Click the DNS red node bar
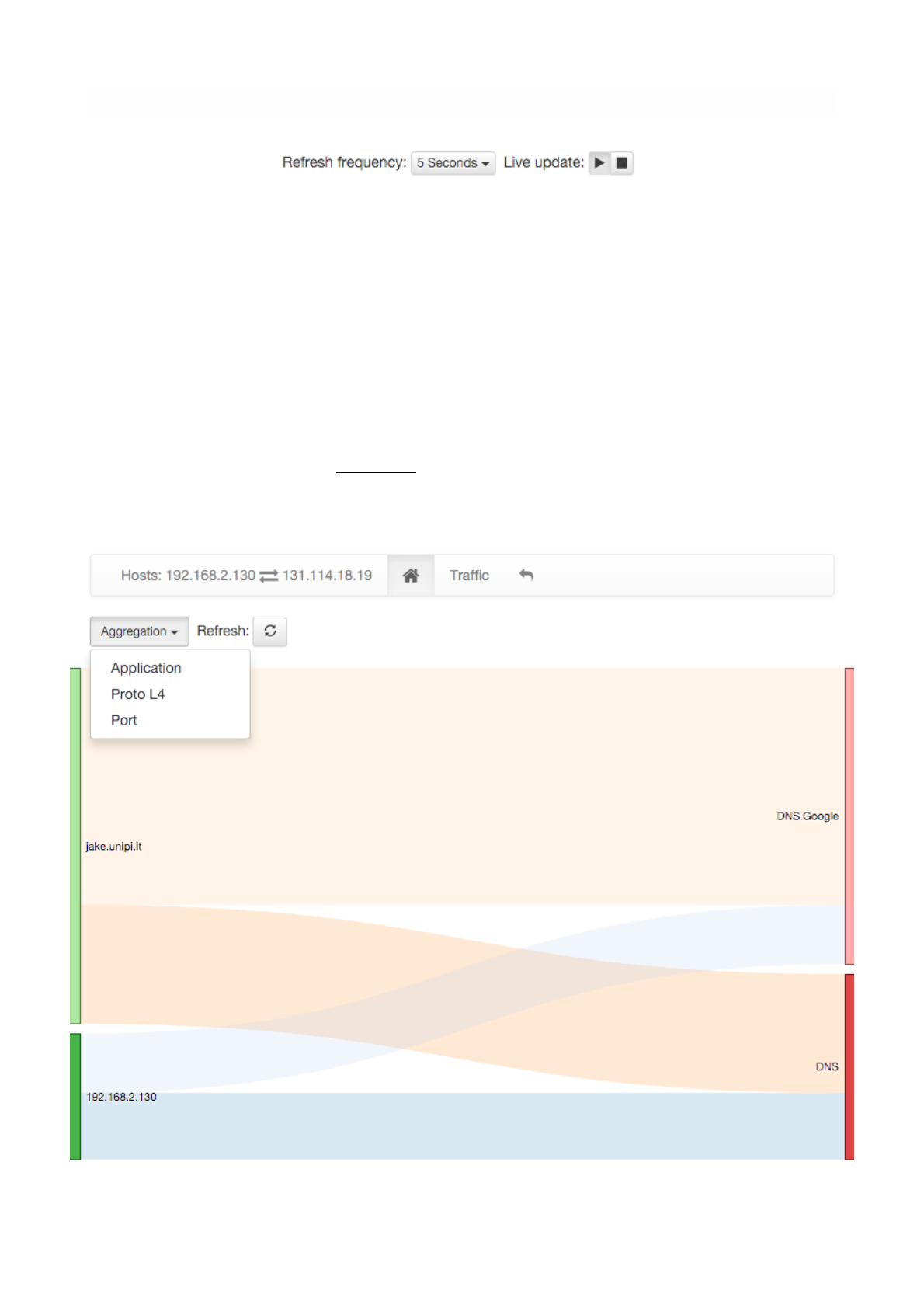This screenshot has height=1308, width=924. click(849, 1066)
